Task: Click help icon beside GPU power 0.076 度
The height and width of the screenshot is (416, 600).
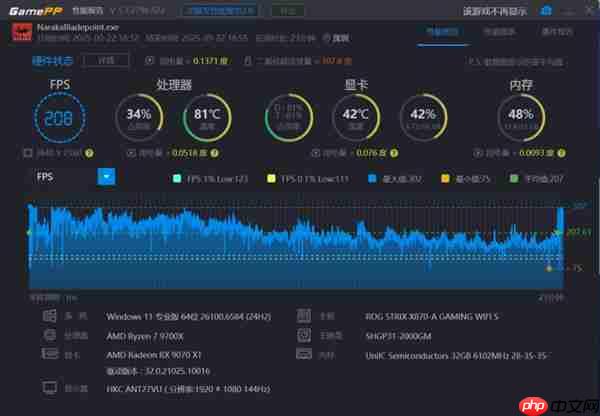Action: (x=394, y=153)
